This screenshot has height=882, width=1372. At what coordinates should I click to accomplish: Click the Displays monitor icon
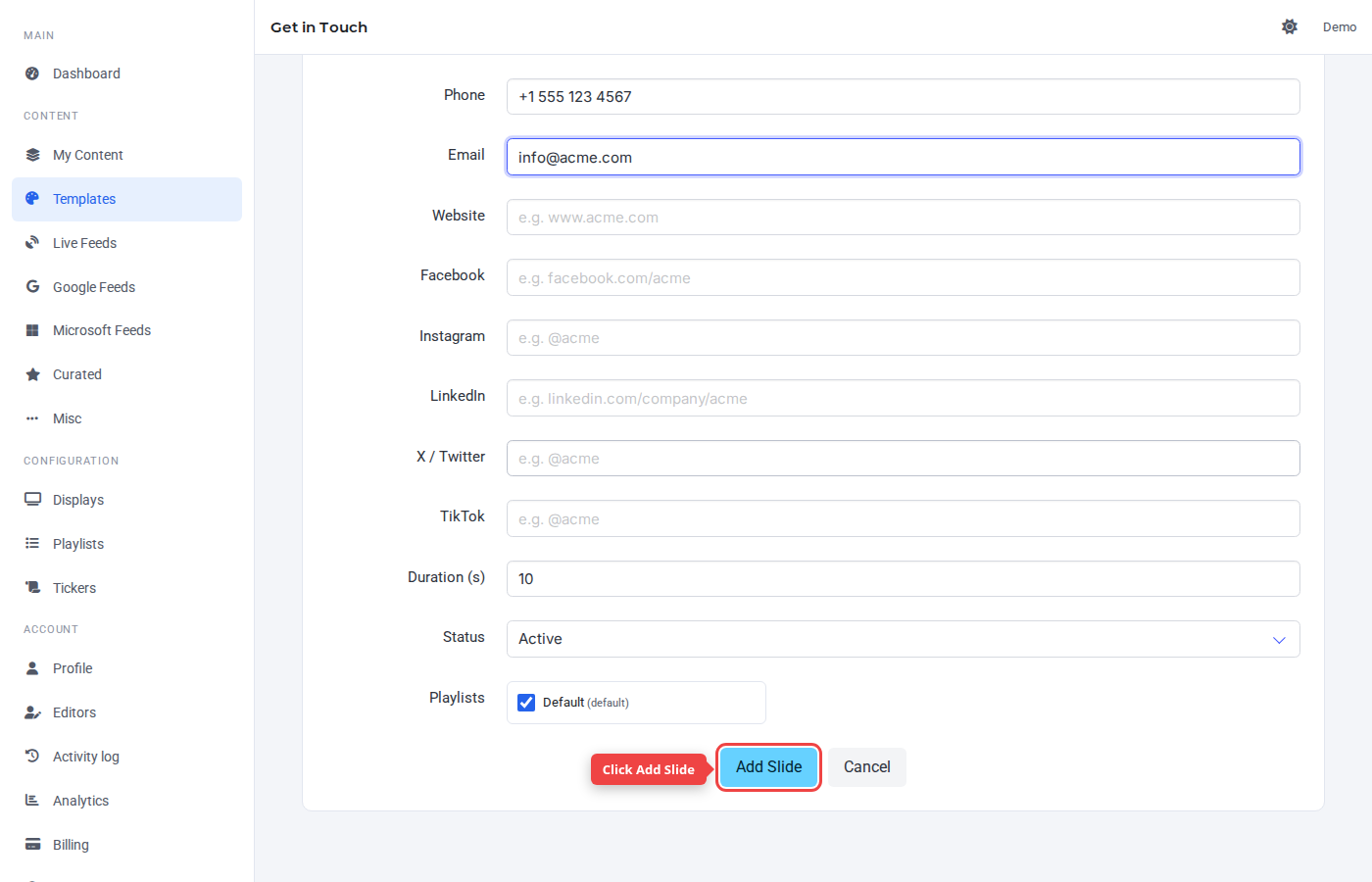pyautogui.click(x=32, y=500)
